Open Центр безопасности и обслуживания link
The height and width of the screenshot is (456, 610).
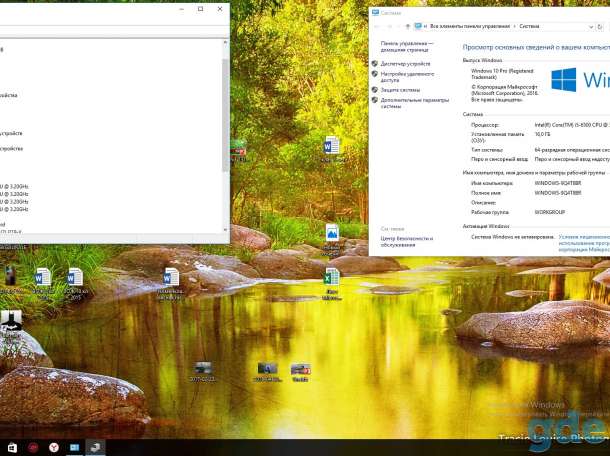[x=407, y=242]
